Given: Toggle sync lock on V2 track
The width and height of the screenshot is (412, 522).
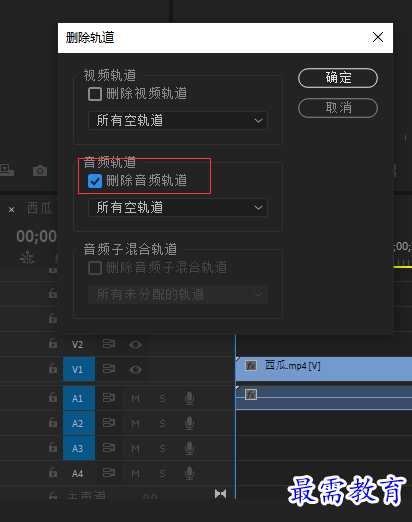Looking at the screenshot, I should (109, 344).
